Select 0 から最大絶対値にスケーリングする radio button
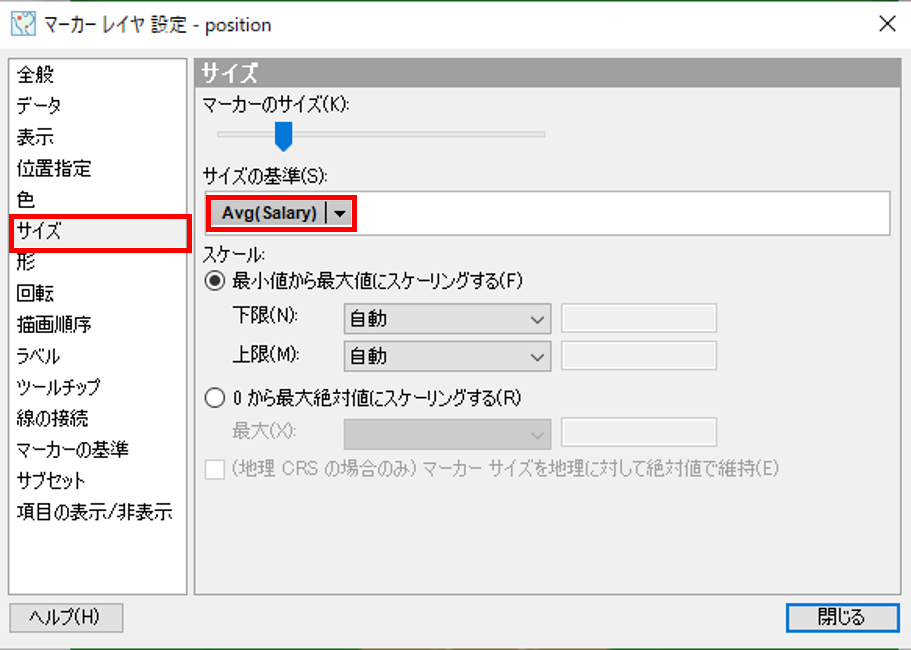This screenshot has height=650, width=911. [x=215, y=398]
